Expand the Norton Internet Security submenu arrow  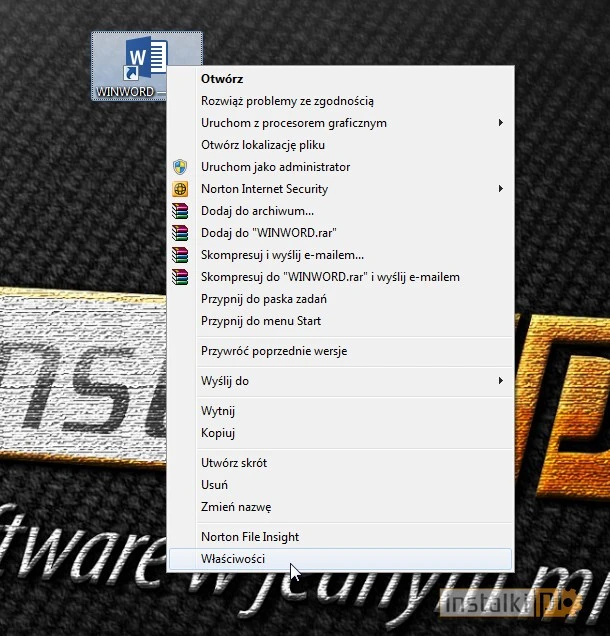coord(500,189)
